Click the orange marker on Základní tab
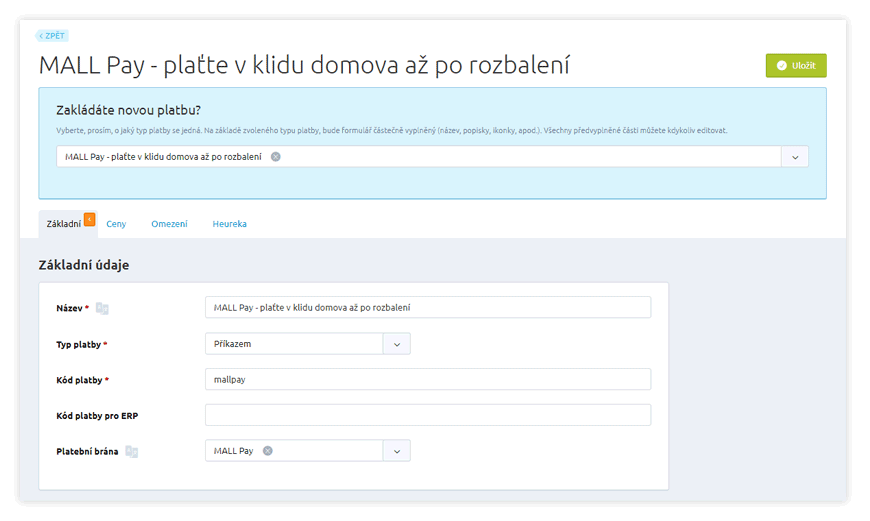 coord(89,220)
